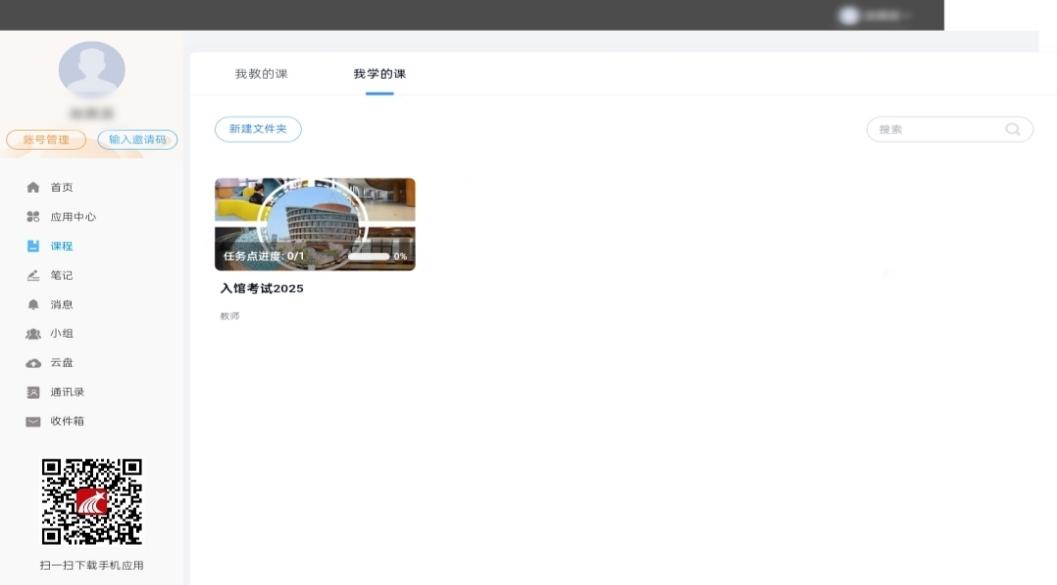Expand the user account menu at top right

877,15
